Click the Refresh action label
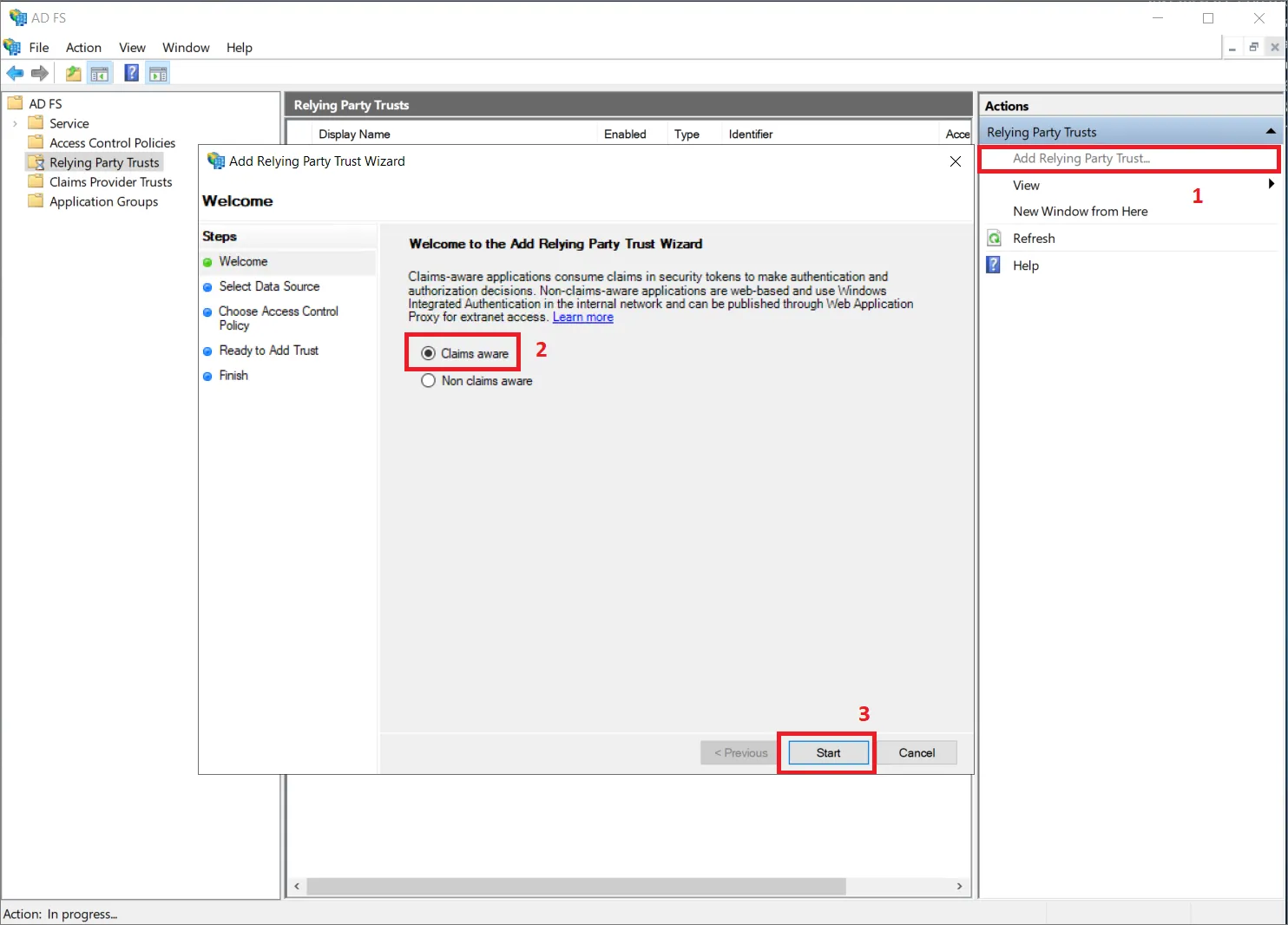 (x=1034, y=239)
